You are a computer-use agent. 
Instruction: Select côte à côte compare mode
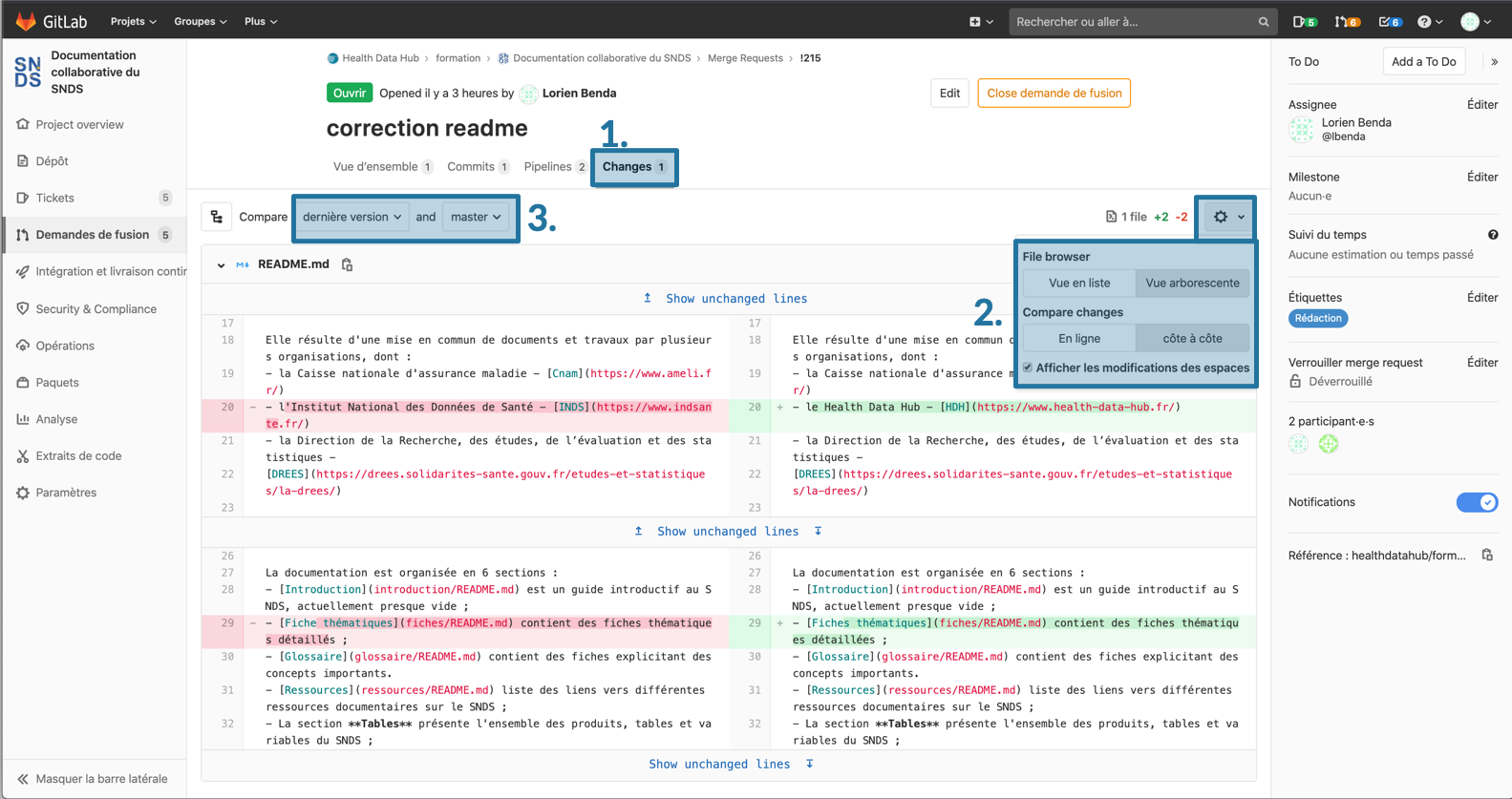[x=1192, y=338]
